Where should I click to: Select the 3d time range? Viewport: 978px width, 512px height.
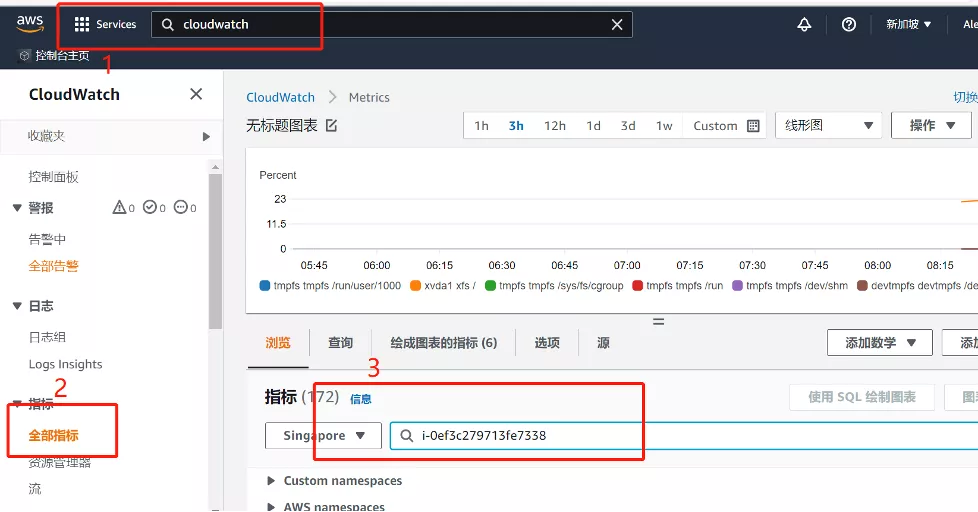(628, 126)
